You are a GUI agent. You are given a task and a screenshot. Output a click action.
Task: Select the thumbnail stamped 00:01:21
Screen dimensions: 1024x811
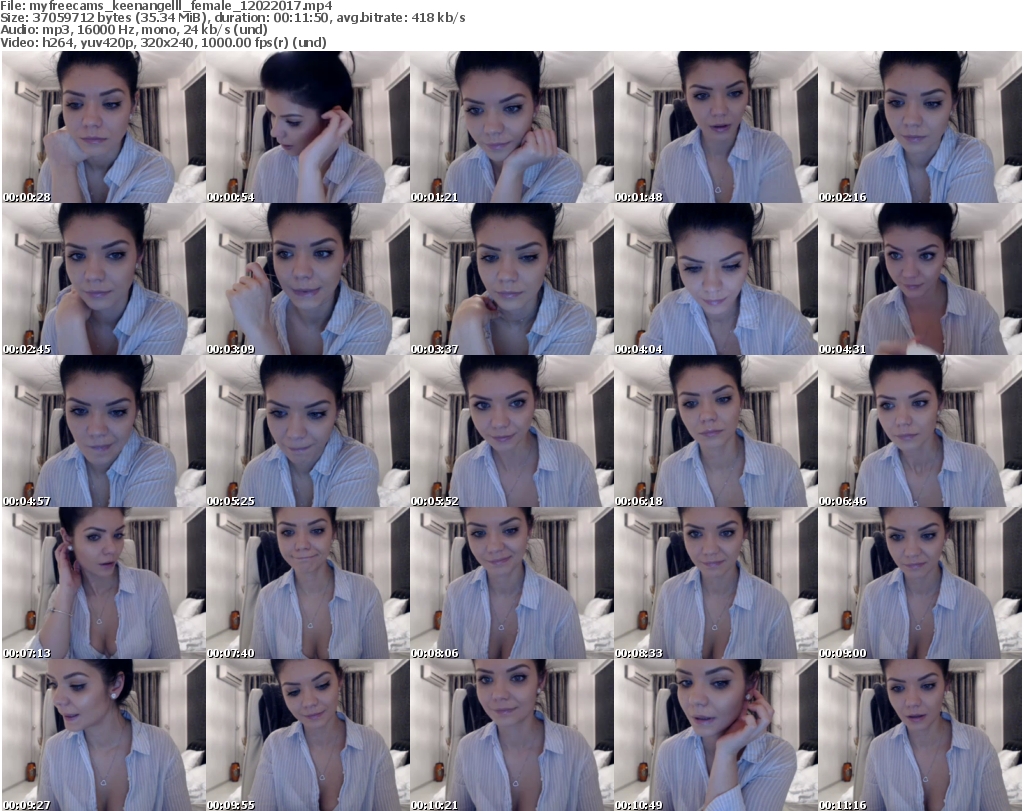(x=511, y=127)
